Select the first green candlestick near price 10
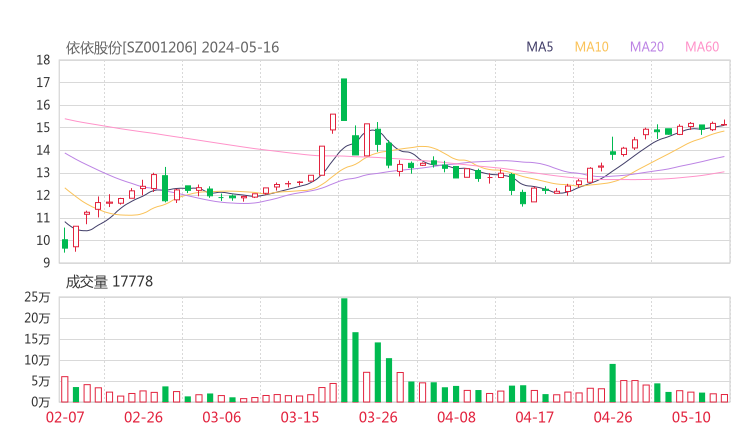 65,242
